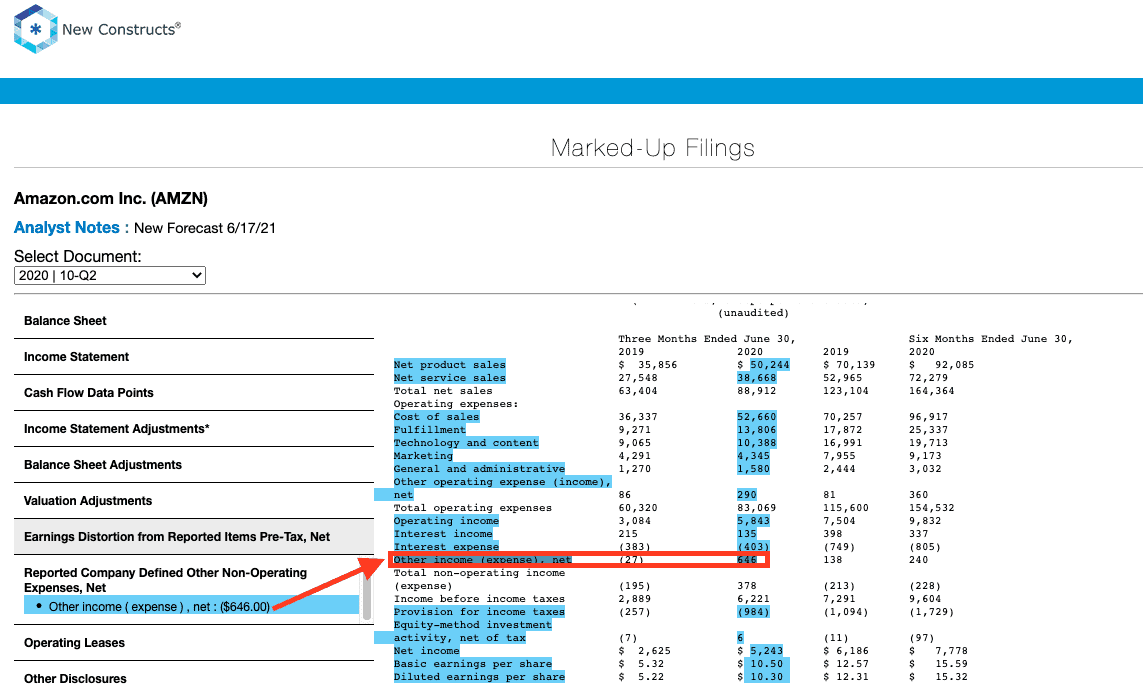Click the Total operating expenses row label

[473, 508]
